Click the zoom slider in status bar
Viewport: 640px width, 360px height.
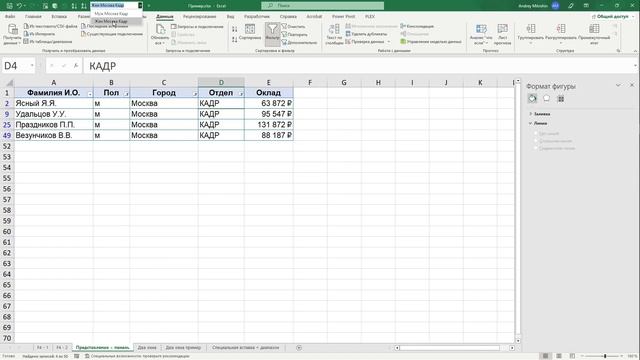[605, 356]
